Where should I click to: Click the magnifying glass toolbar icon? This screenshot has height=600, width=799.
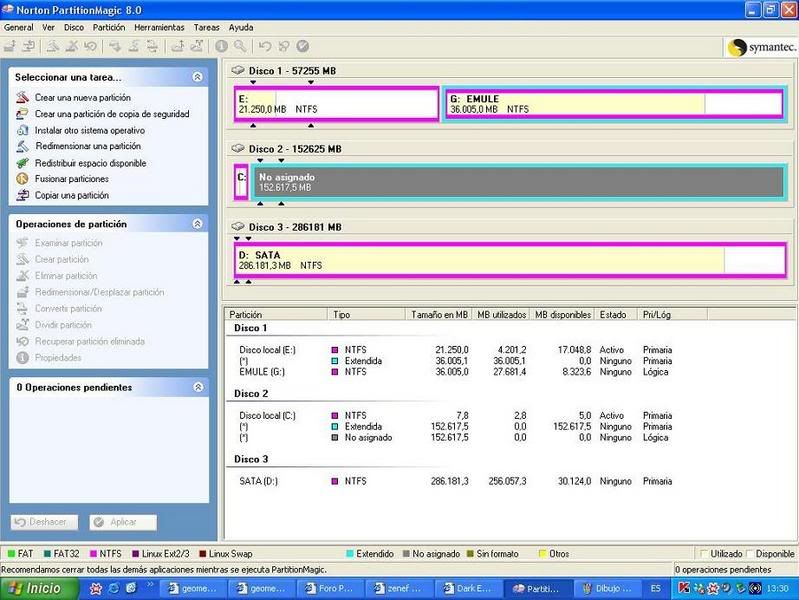240,46
